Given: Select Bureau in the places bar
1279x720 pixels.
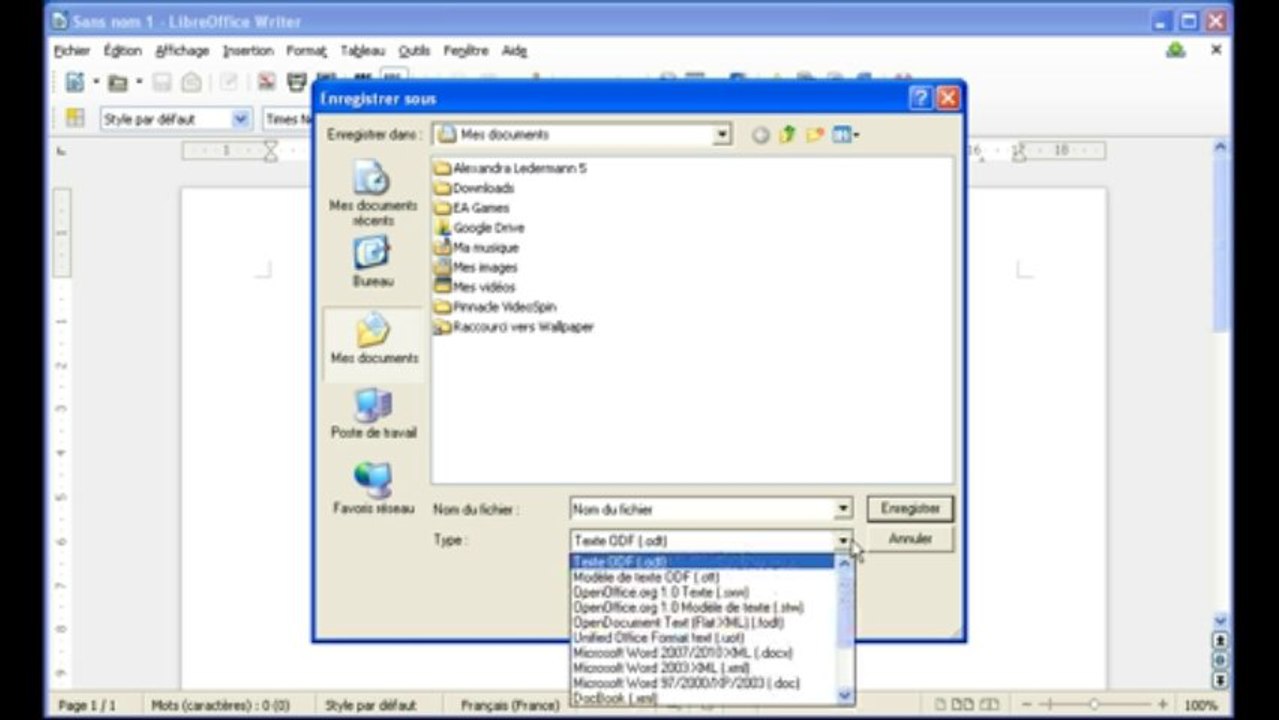Looking at the screenshot, I should [x=372, y=263].
